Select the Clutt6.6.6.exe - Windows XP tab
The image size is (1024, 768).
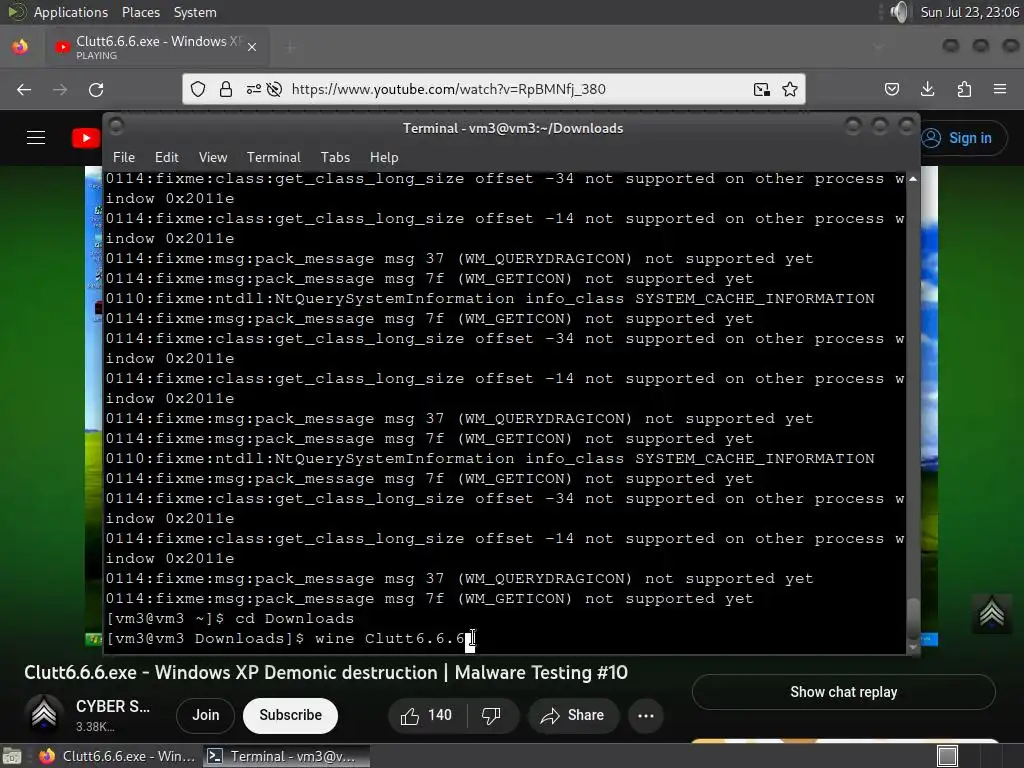[157, 47]
